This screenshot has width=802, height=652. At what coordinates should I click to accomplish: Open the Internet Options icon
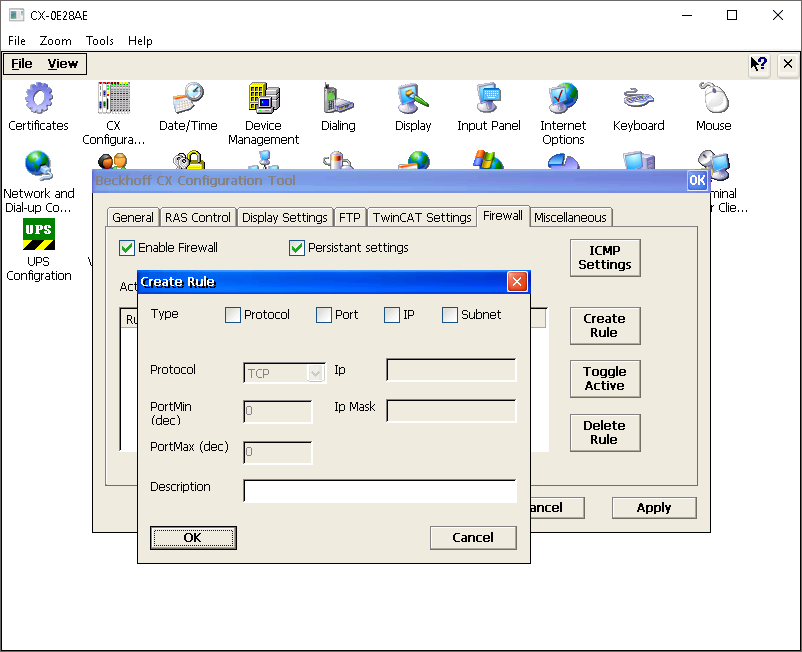(x=563, y=114)
